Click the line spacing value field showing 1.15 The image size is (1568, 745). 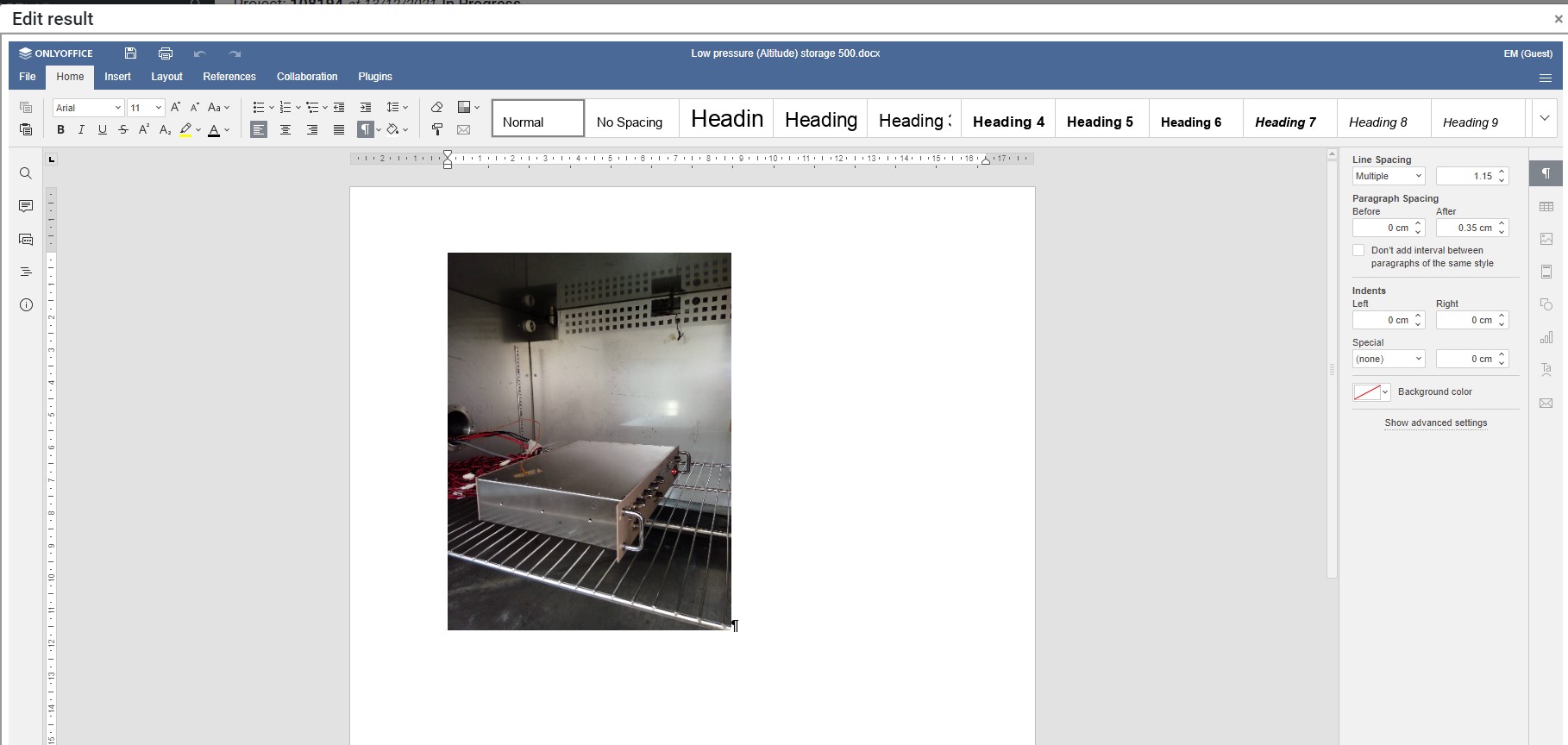1466,176
